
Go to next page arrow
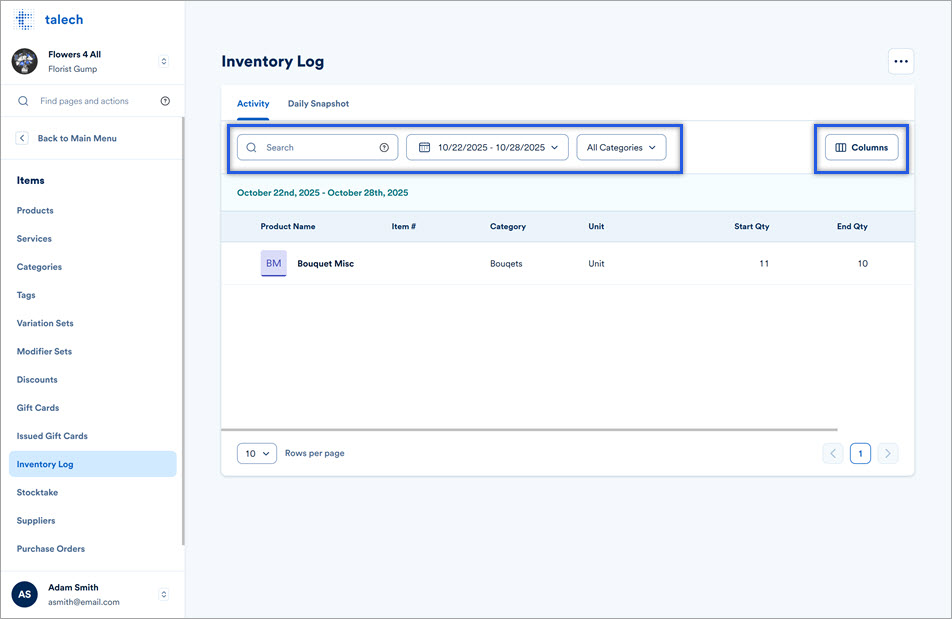click(x=888, y=453)
